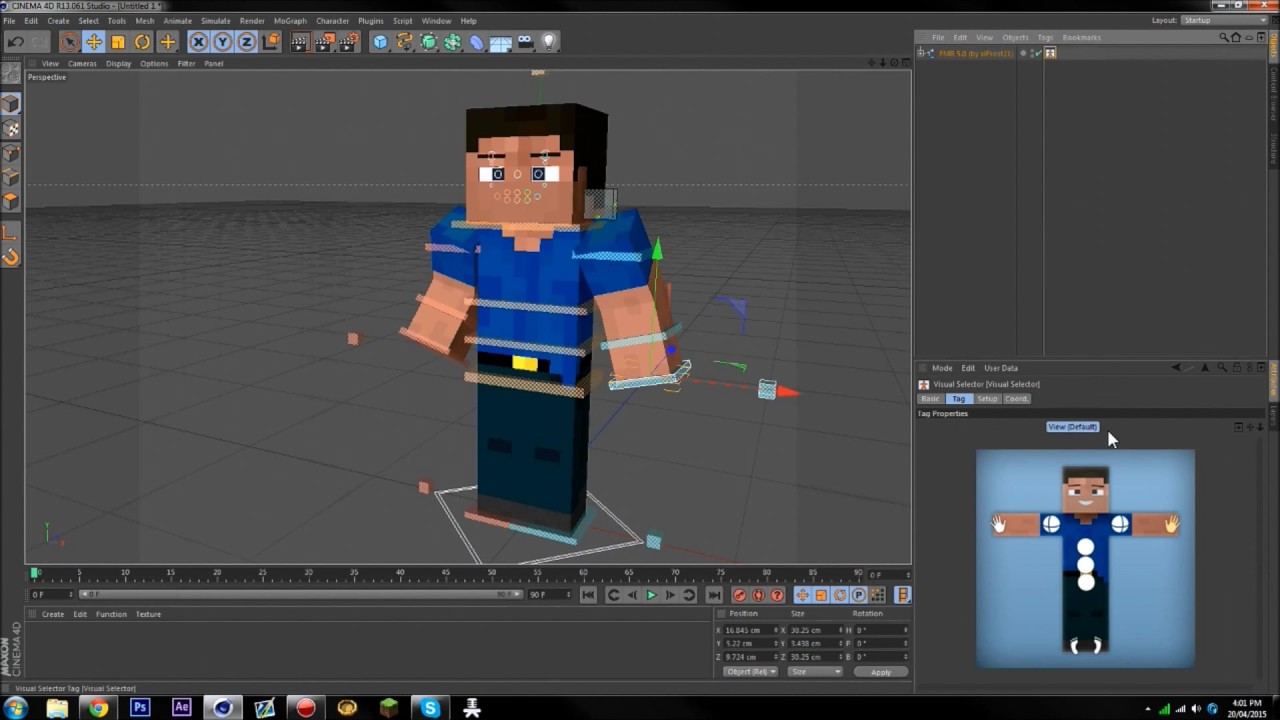Toggle the Parameter keyframe recording button

pos(858,595)
